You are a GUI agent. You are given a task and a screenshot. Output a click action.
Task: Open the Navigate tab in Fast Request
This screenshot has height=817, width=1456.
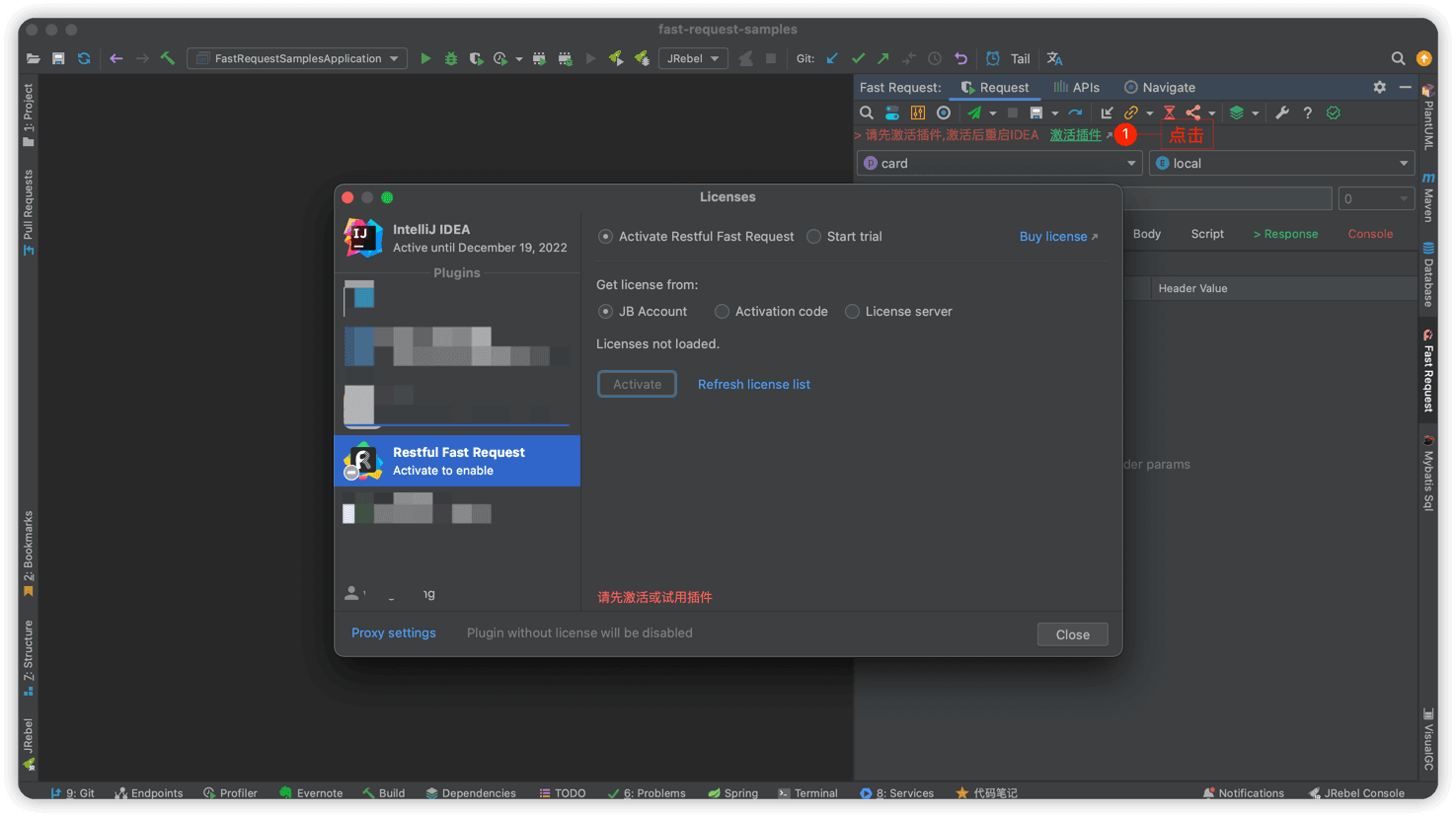coord(1160,87)
